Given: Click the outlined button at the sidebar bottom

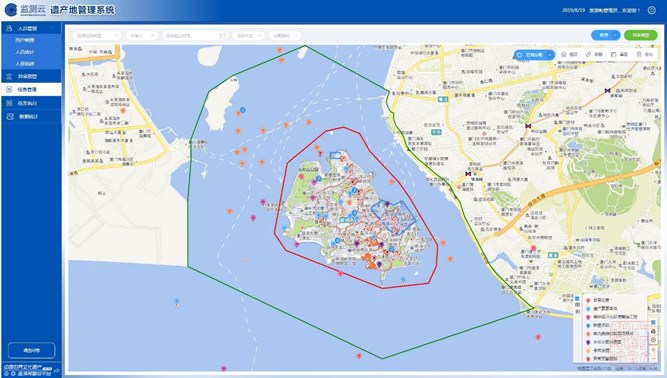Looking at the screenshot, I should (x=31, y=351).
